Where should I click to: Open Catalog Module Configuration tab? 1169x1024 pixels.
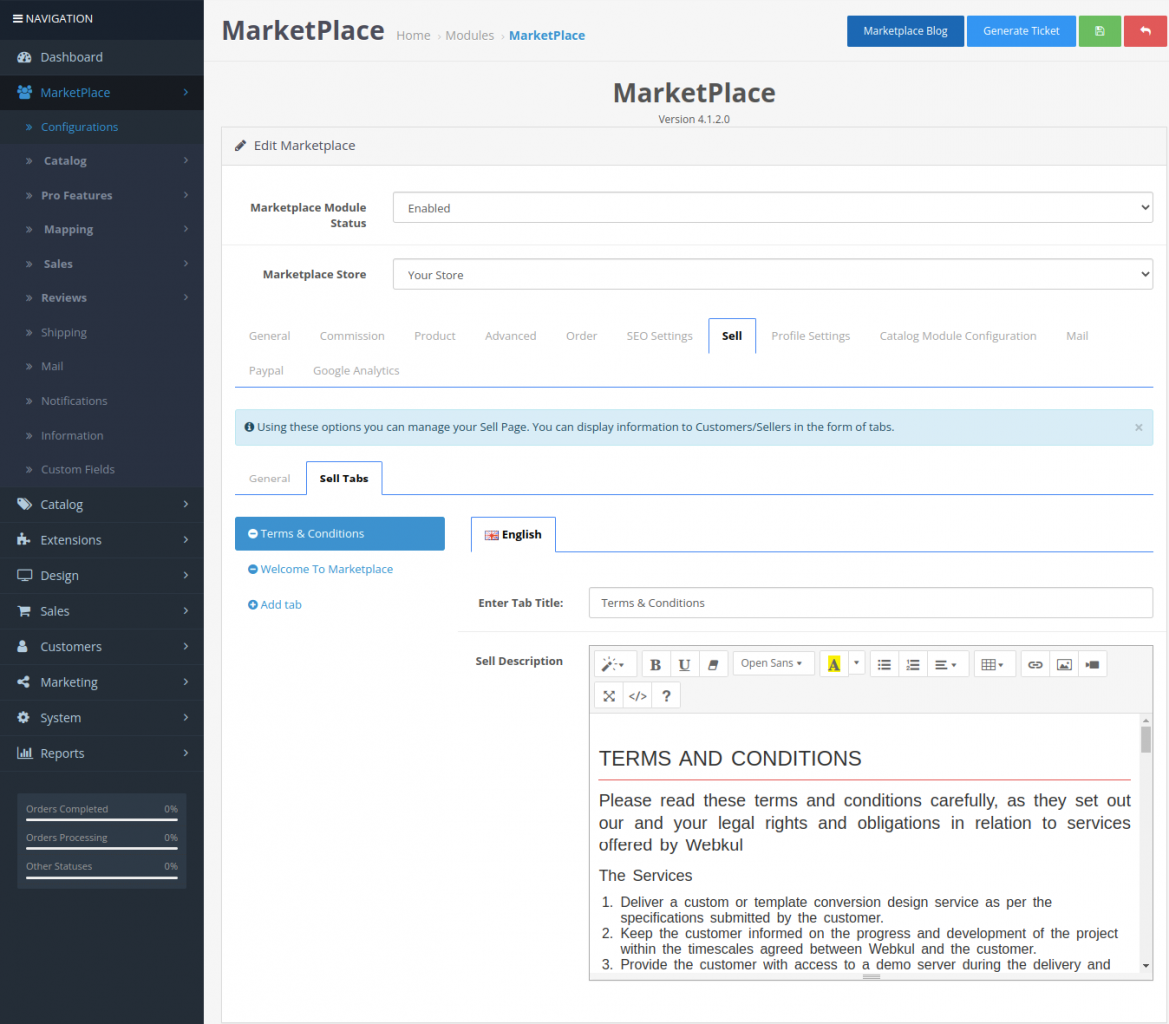click(958, 336)
